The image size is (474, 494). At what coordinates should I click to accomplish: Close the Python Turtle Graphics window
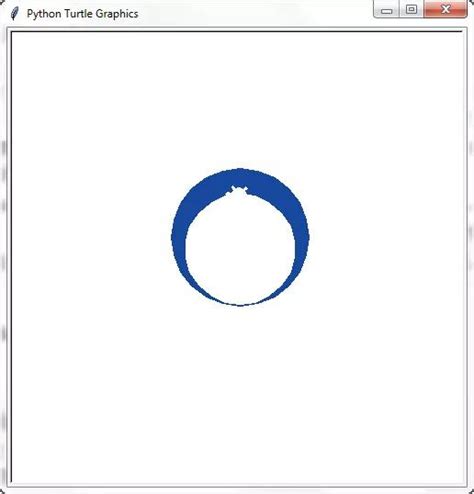coord(445,9)
